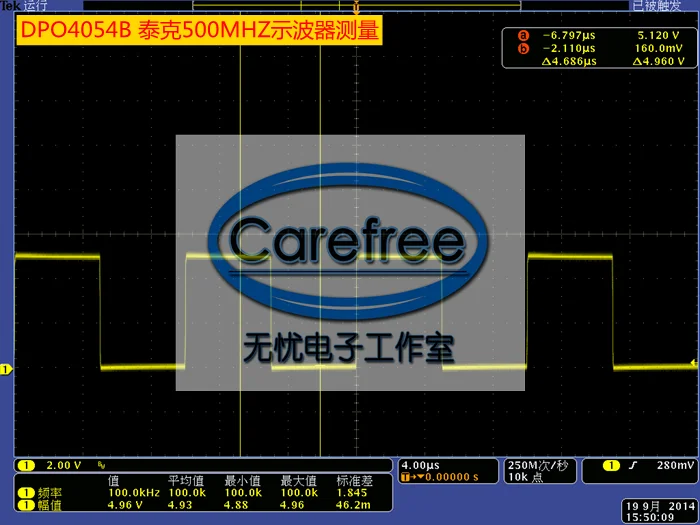Click the 1.845 frequency standard deviation
700x525 pixels.
(351, 493)
